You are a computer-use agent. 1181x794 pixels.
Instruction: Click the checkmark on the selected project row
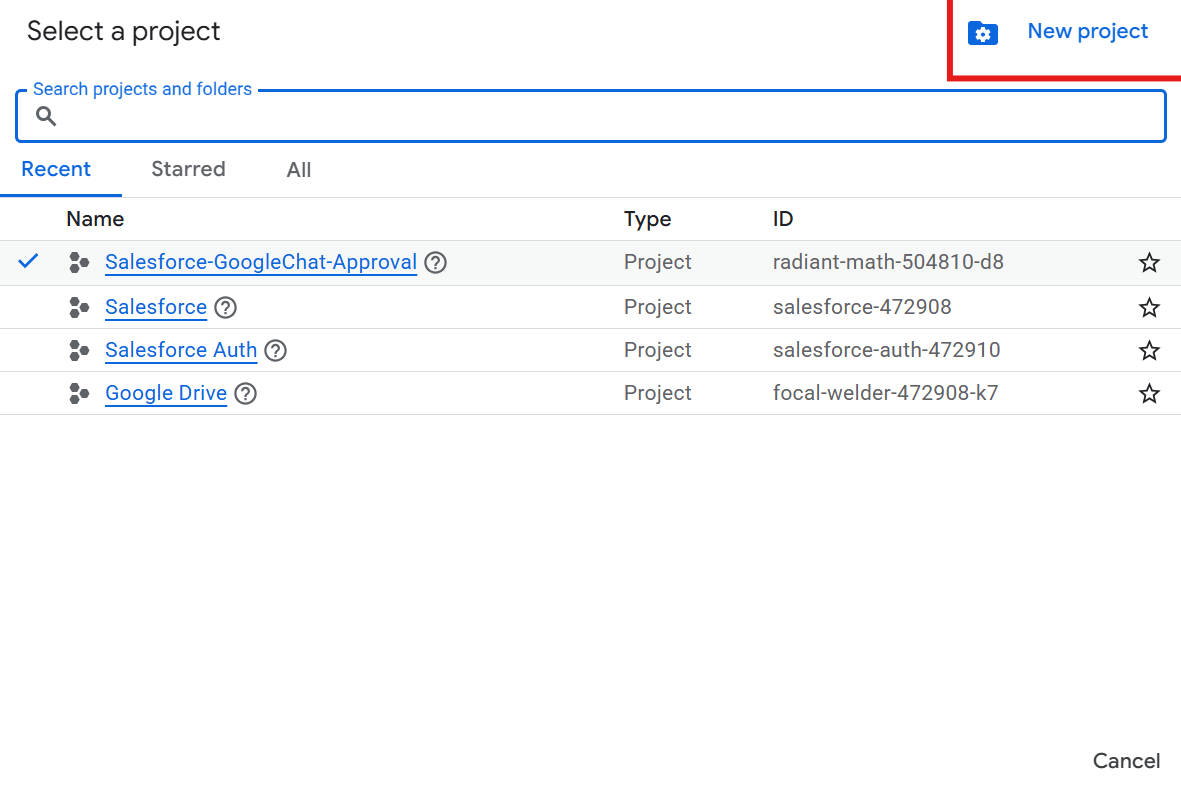(x=29, y=261)
